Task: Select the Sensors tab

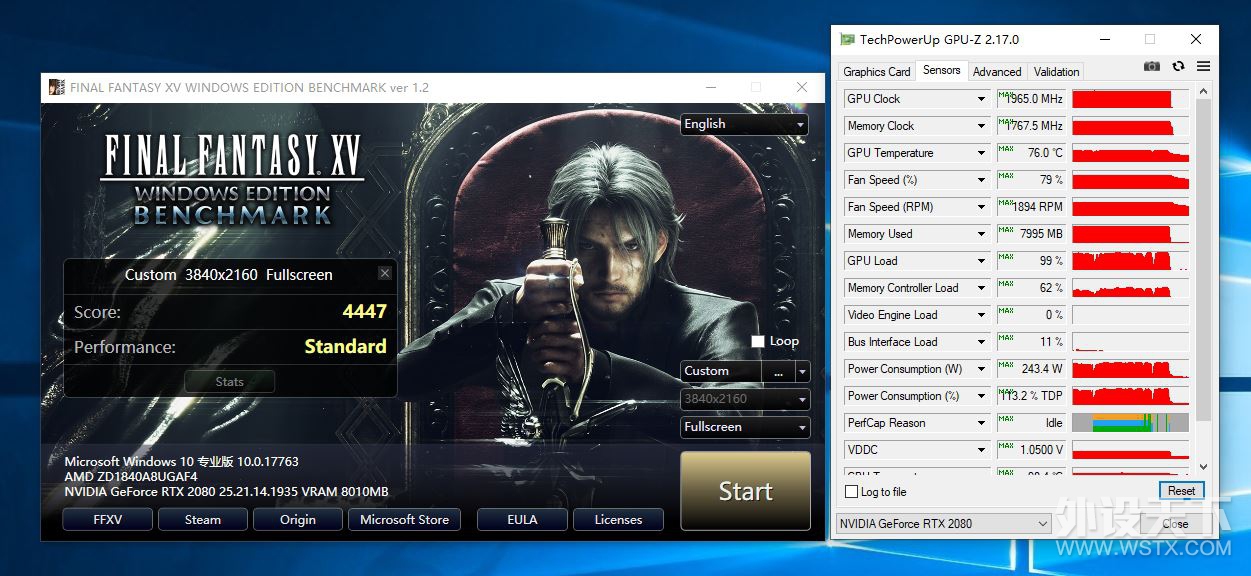Action: tap(941, 70)
